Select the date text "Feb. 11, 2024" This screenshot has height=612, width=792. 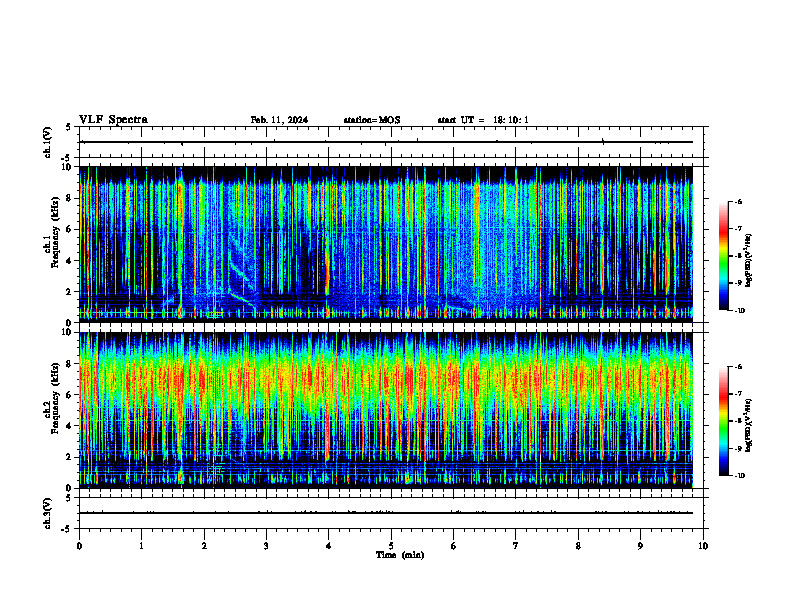coord(279,120)
